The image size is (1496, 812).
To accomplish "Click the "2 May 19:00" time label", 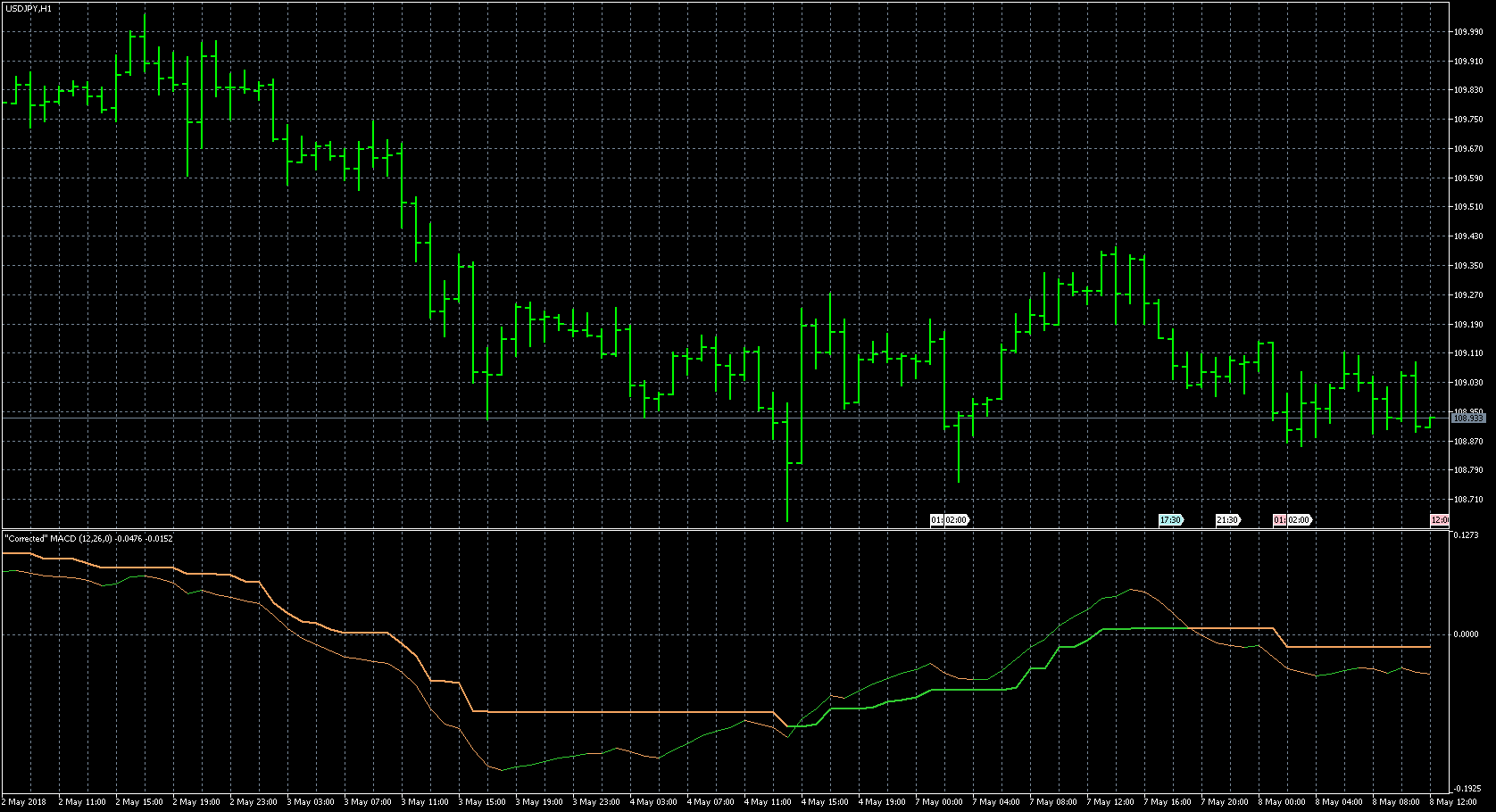I will point(196,802).
